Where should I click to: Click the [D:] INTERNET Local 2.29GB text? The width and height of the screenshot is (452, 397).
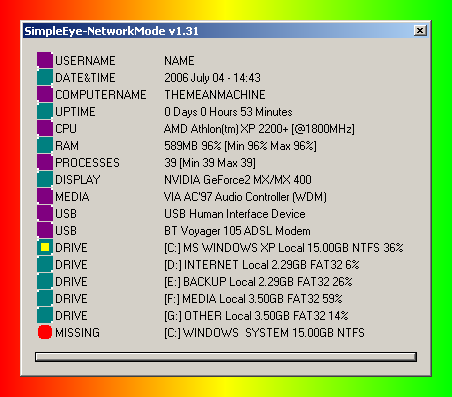pyautogui.click(x=262, y=265)
